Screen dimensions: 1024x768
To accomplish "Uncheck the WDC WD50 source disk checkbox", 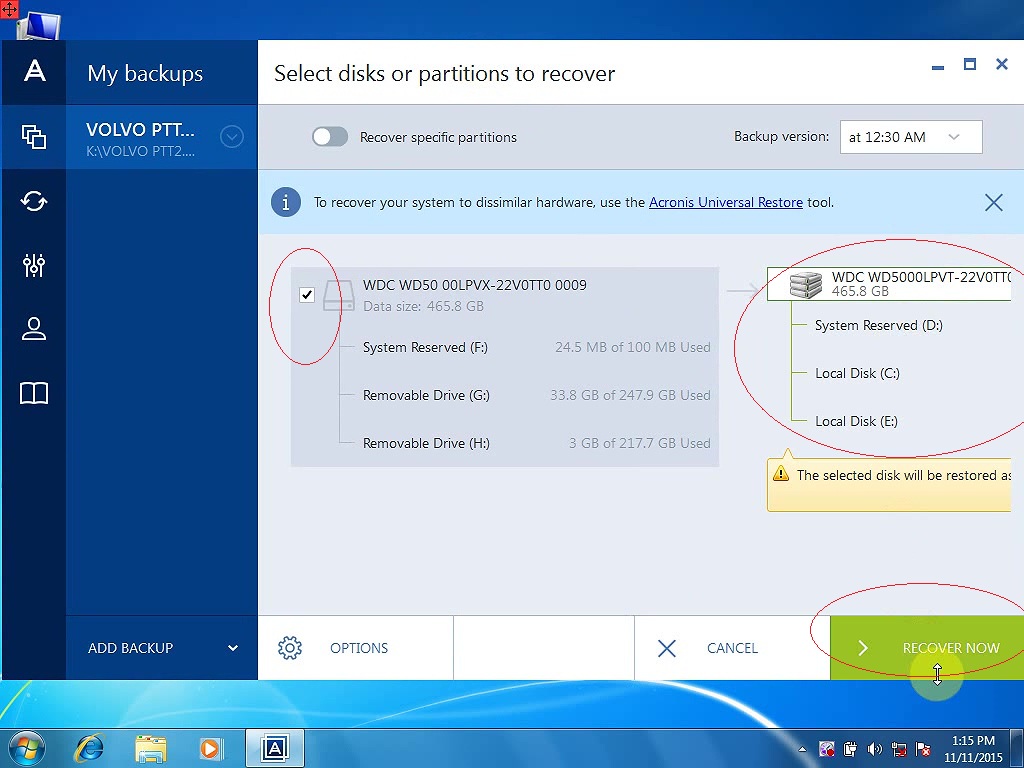I will pyautogui.click(x=307, y=295).
